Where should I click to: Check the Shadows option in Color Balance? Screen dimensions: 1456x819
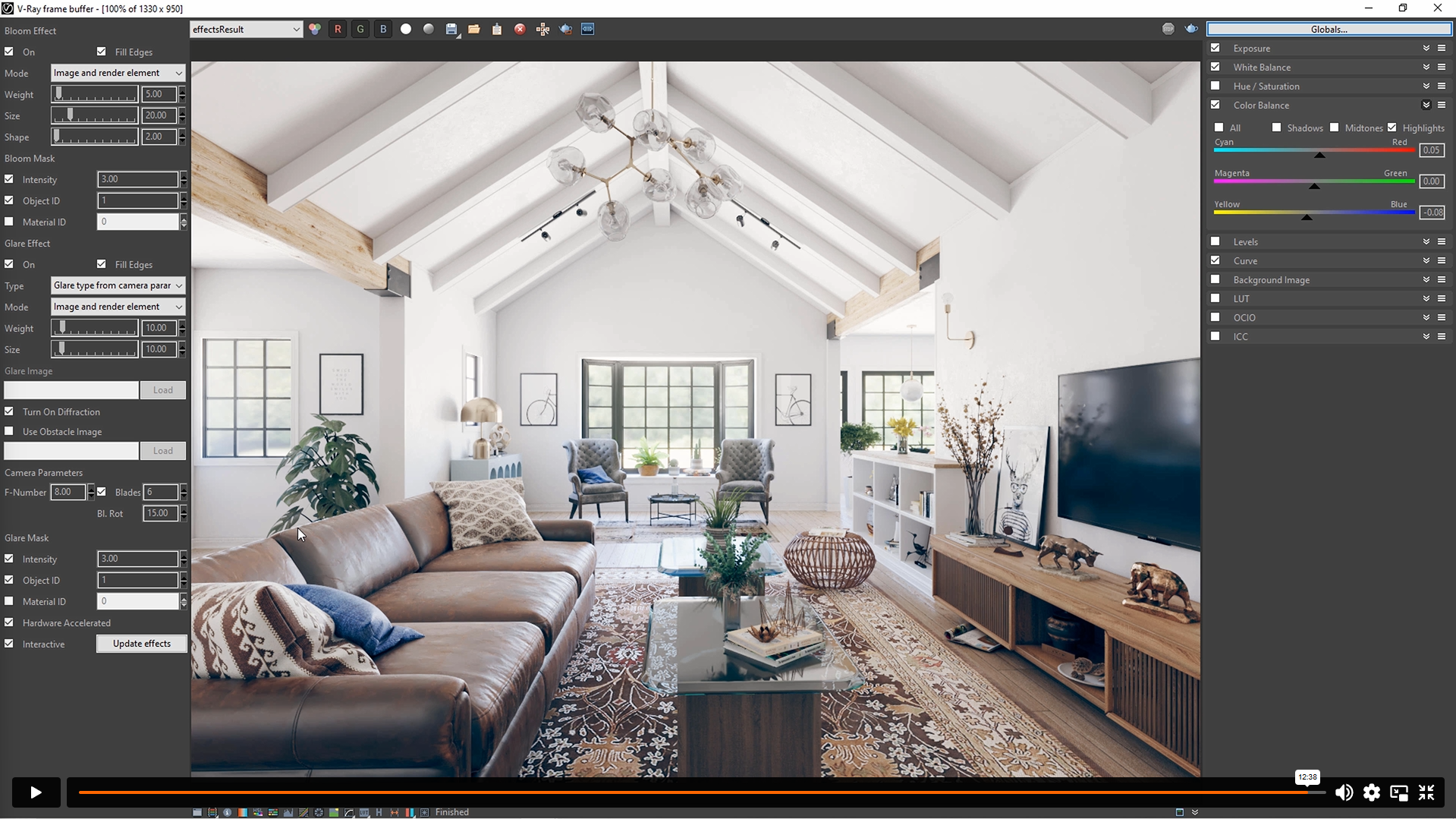pyautogui.click(x=1277, y=128)
